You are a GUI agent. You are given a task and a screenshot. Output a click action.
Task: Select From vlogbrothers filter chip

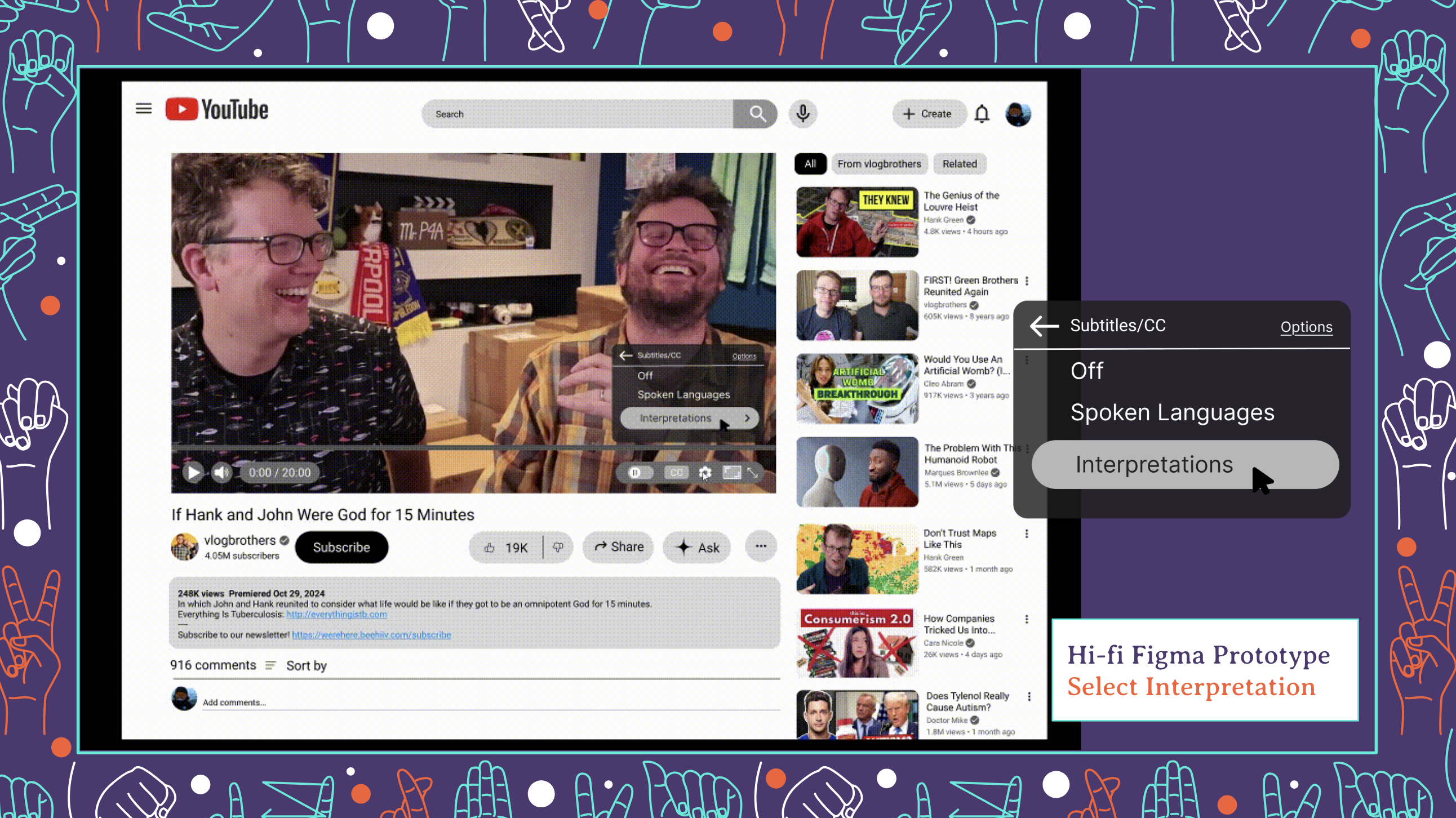[879, 164]
